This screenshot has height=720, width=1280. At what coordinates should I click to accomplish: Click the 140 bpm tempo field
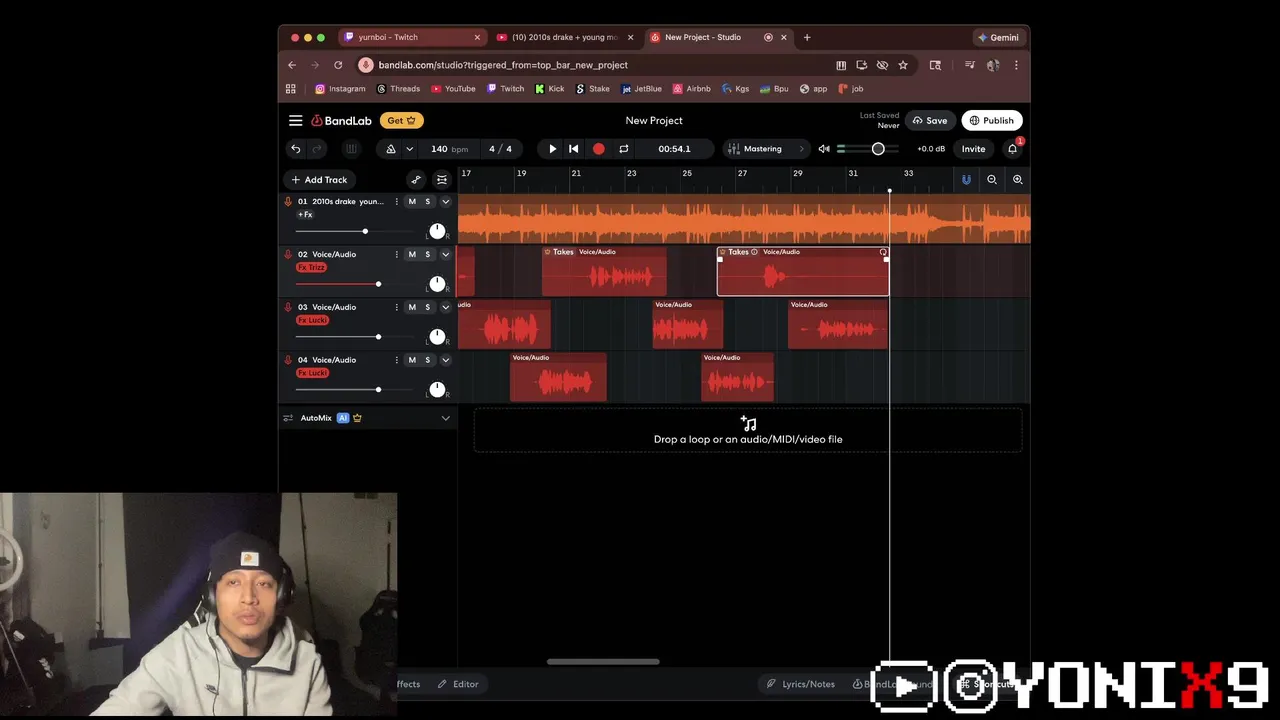click(449, 149)
